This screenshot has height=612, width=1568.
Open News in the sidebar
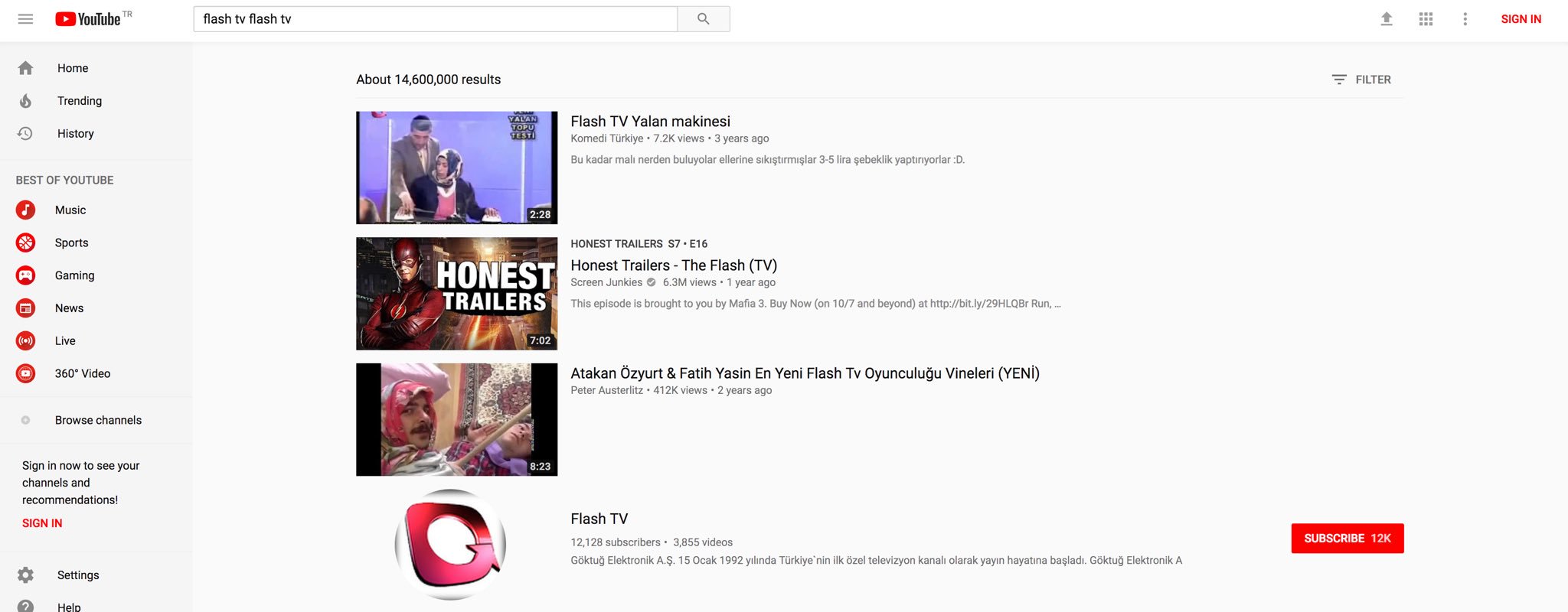70,308
